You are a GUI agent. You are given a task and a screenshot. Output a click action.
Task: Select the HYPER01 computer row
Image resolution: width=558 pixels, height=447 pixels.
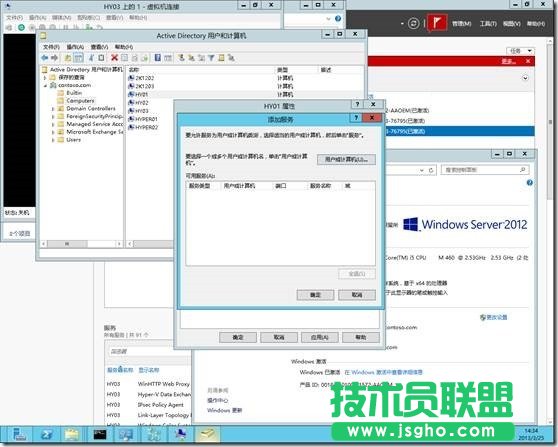pos(150,119)
